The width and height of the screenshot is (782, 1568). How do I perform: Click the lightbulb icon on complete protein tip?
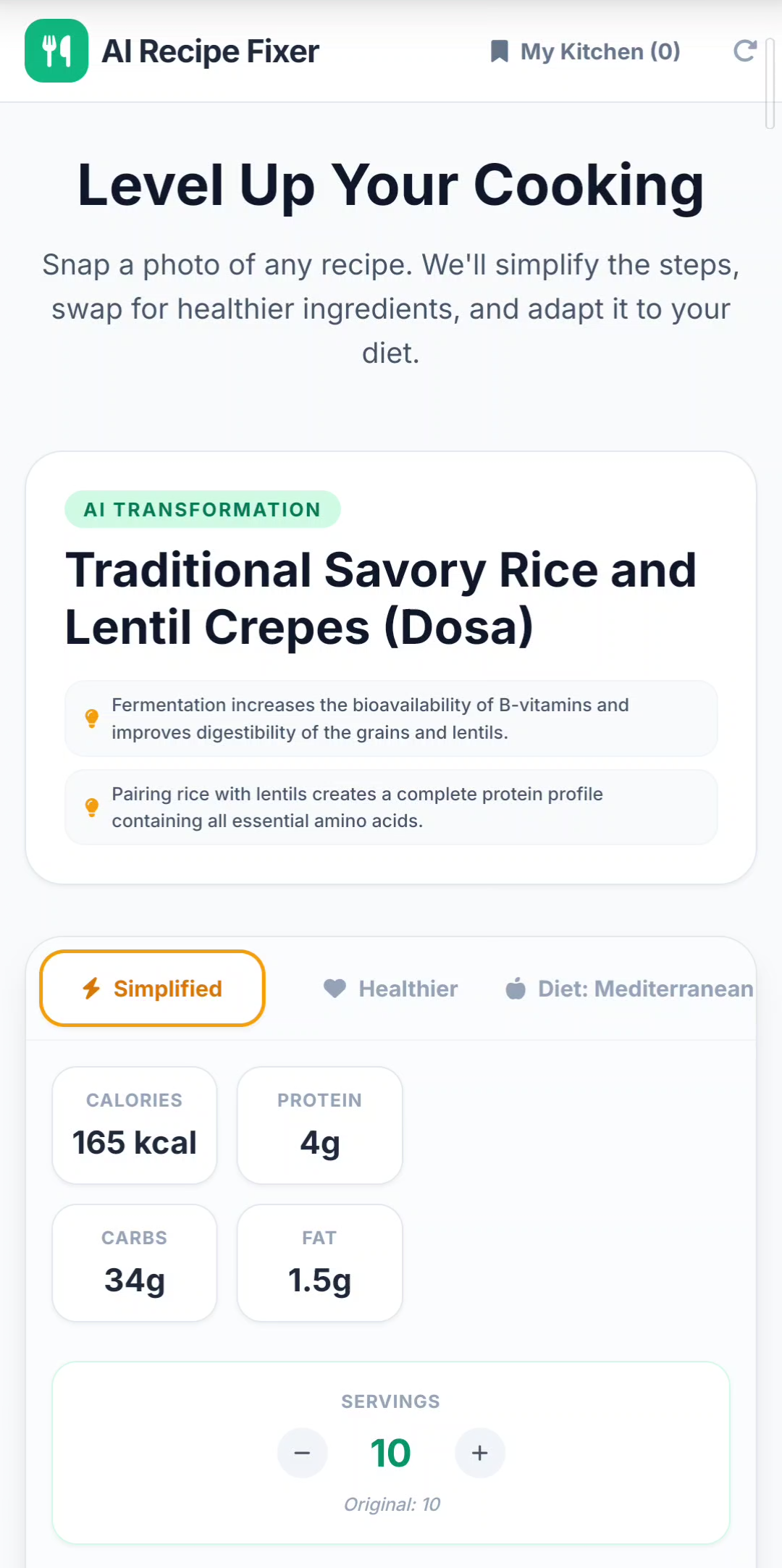point(92,808)
